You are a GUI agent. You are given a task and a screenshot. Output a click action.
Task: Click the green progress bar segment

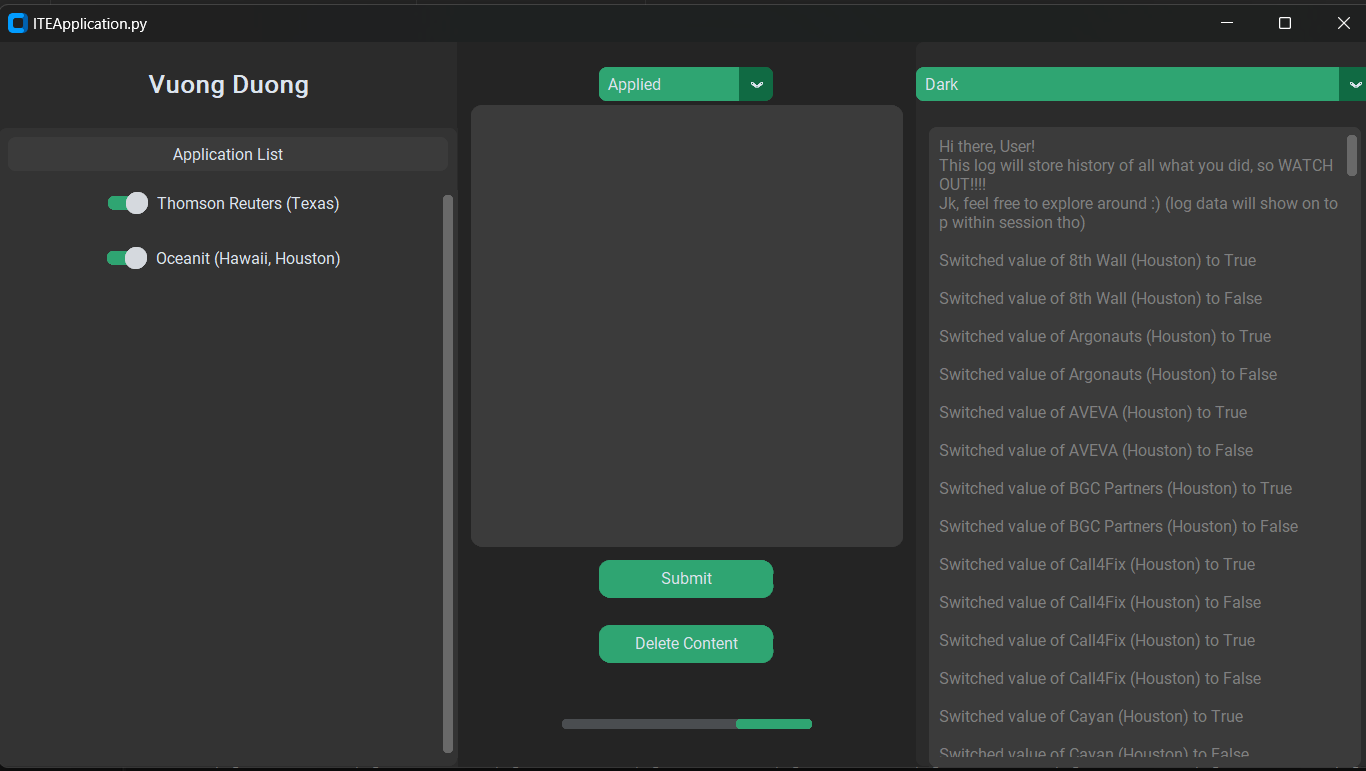(x=774, y=723)
